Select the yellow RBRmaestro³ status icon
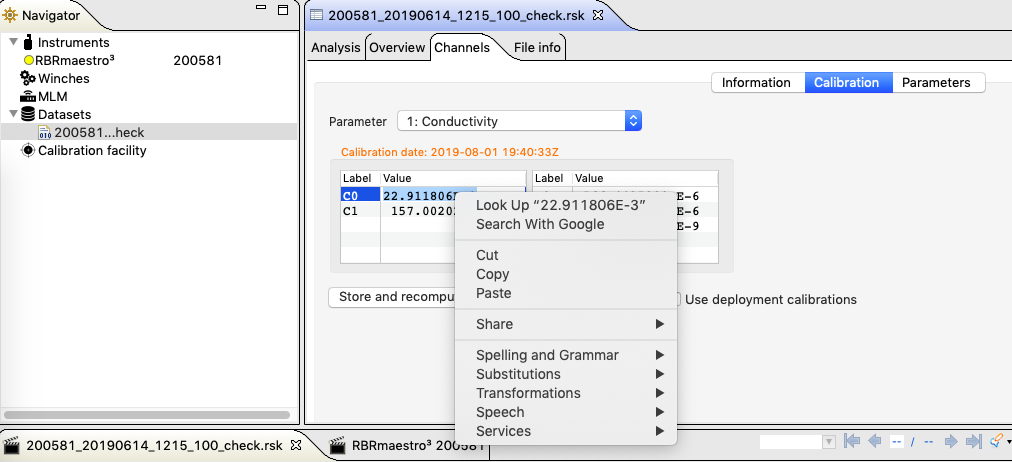 click(28, 61)
